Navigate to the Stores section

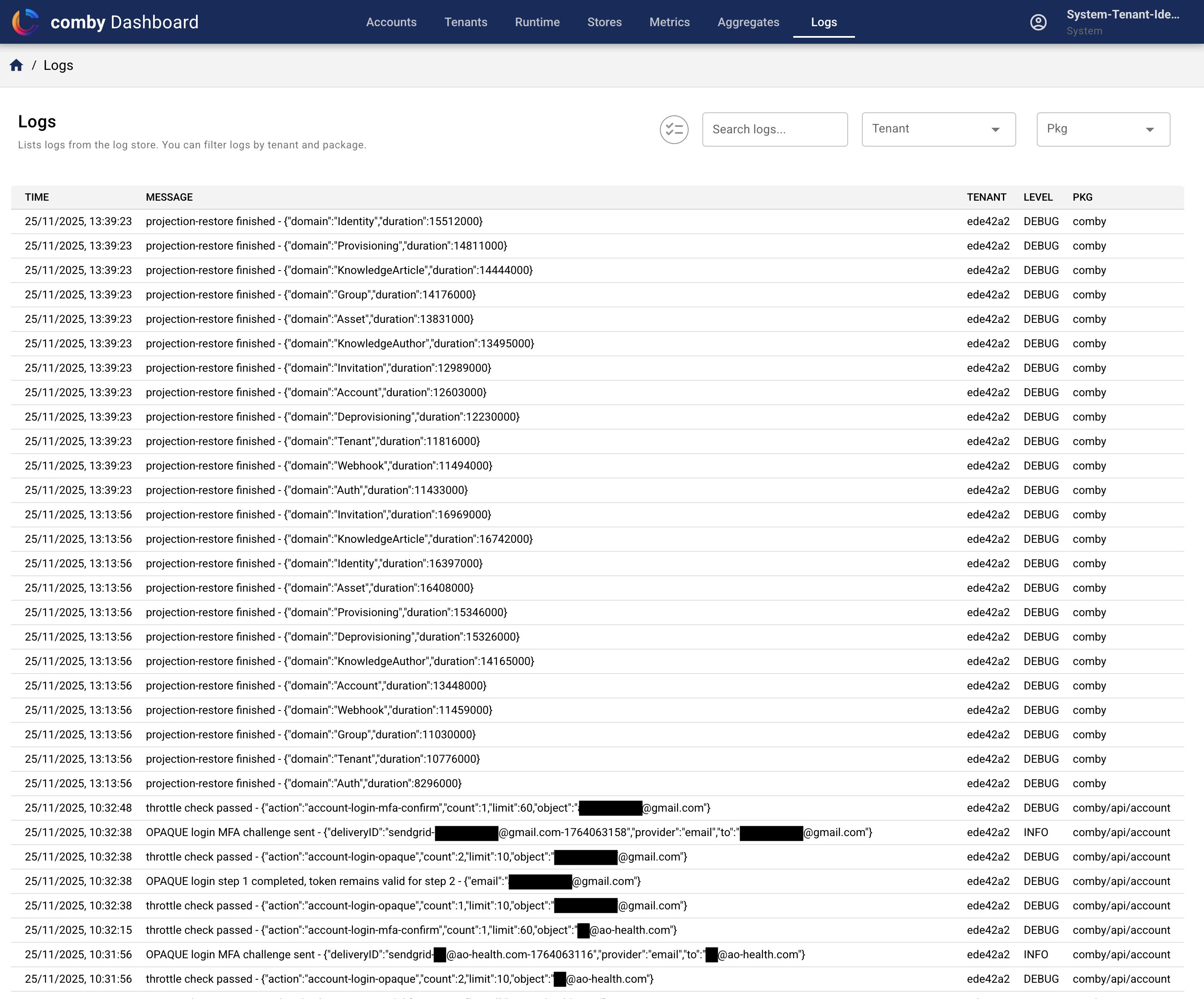[604, 22]
